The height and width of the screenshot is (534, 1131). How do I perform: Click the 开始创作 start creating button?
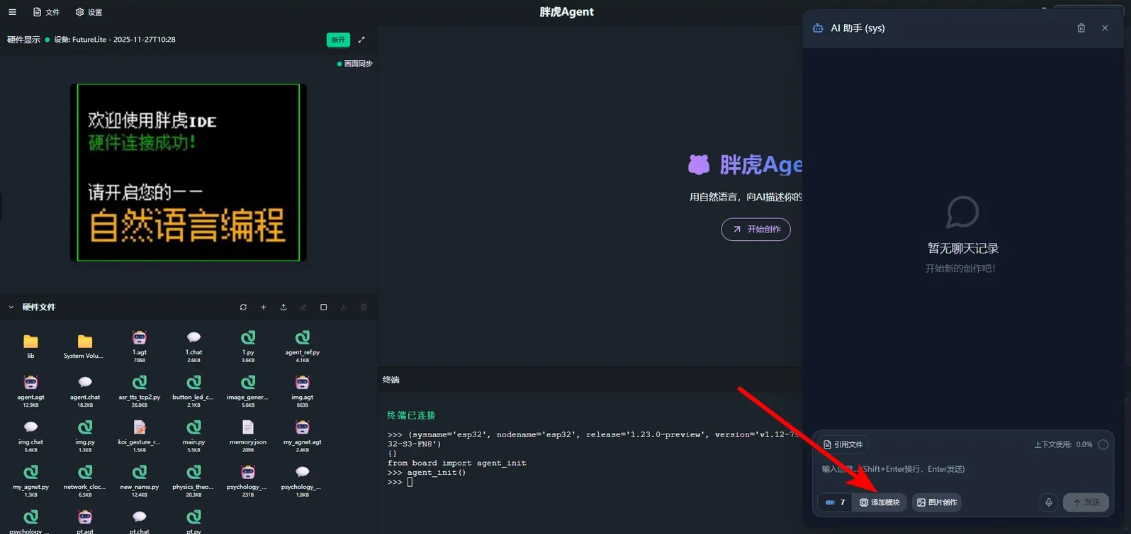(x=756, y=229)
